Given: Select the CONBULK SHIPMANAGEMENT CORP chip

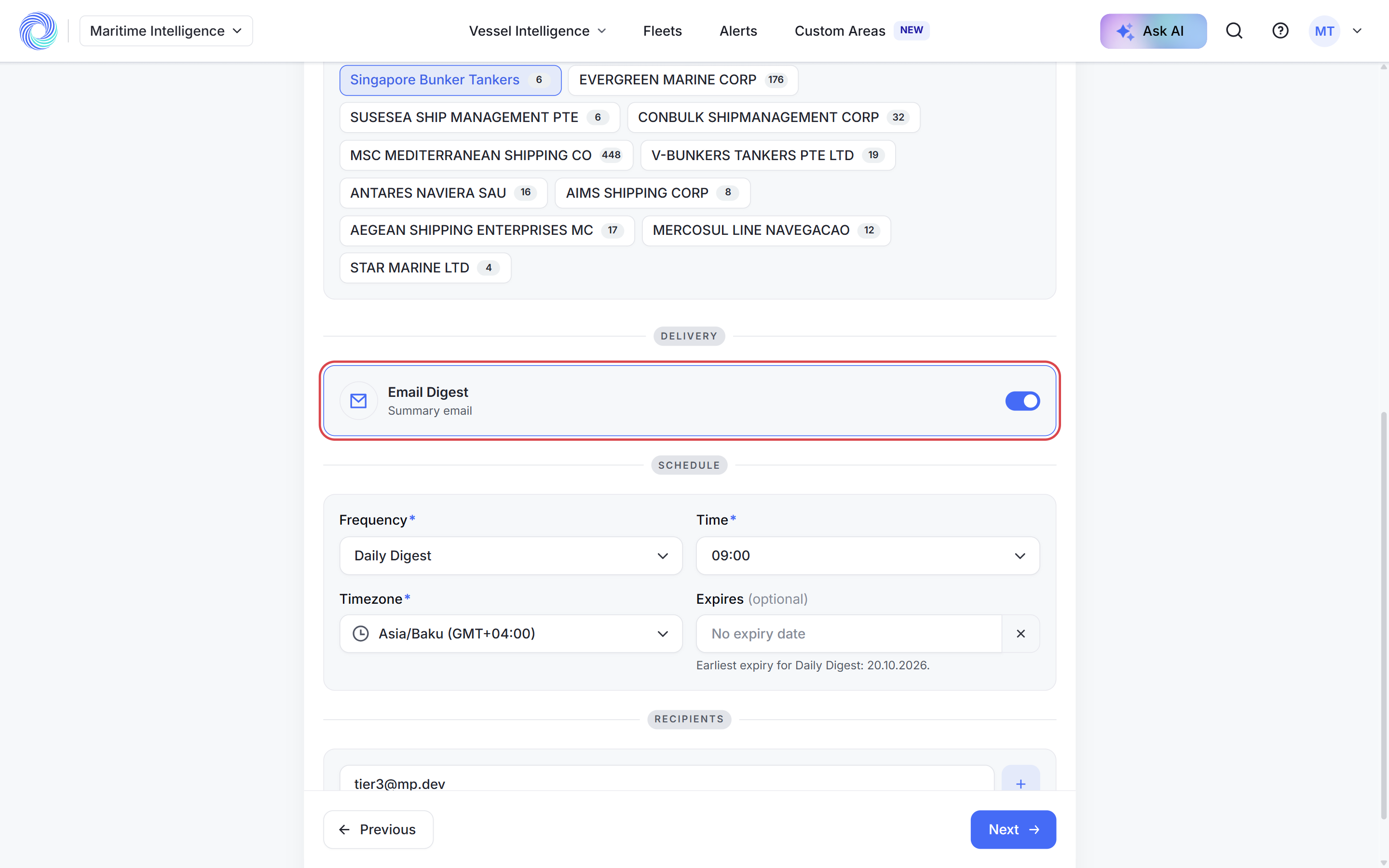Looking at the screenshot, I should click(773, 117).
